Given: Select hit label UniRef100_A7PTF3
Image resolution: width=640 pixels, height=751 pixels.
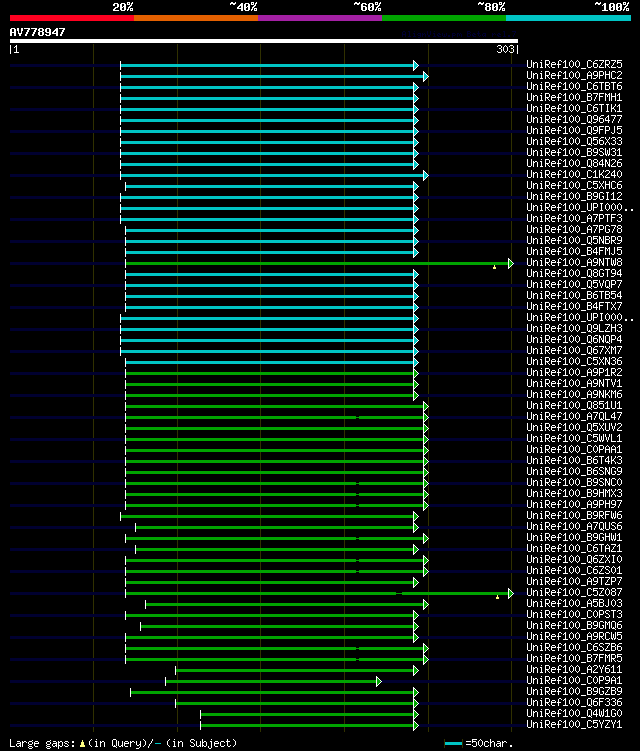Looking at the screenshot, I should click(x=574, y=218).
